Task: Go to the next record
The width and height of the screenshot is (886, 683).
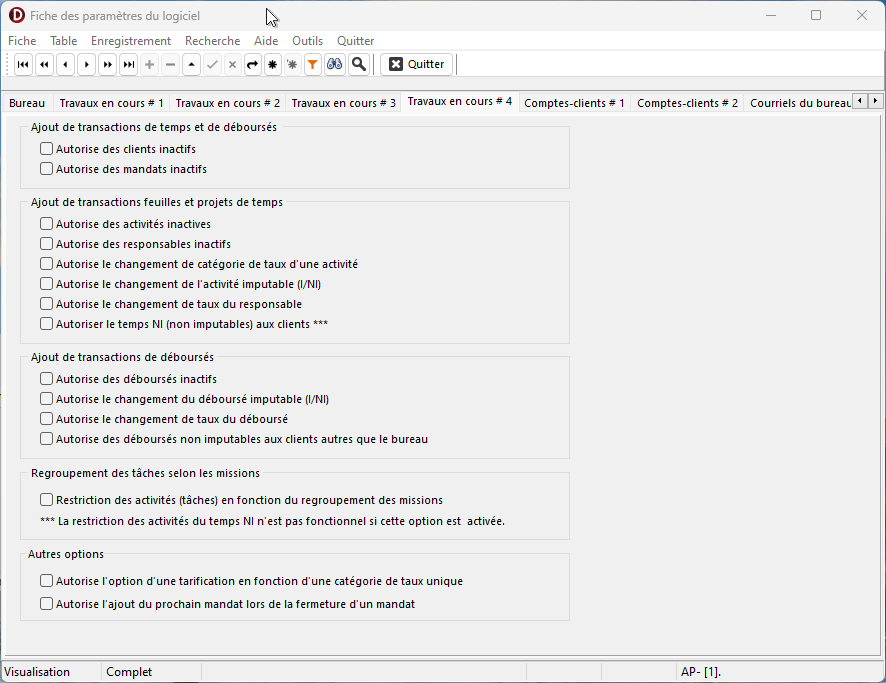Action: [x=86, y=64]
